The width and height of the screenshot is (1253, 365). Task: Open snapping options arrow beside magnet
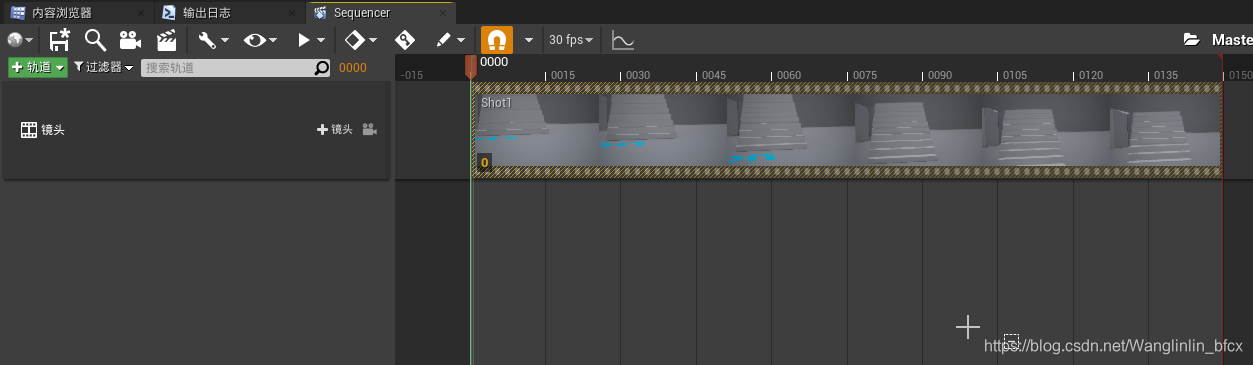click(529, 40)
